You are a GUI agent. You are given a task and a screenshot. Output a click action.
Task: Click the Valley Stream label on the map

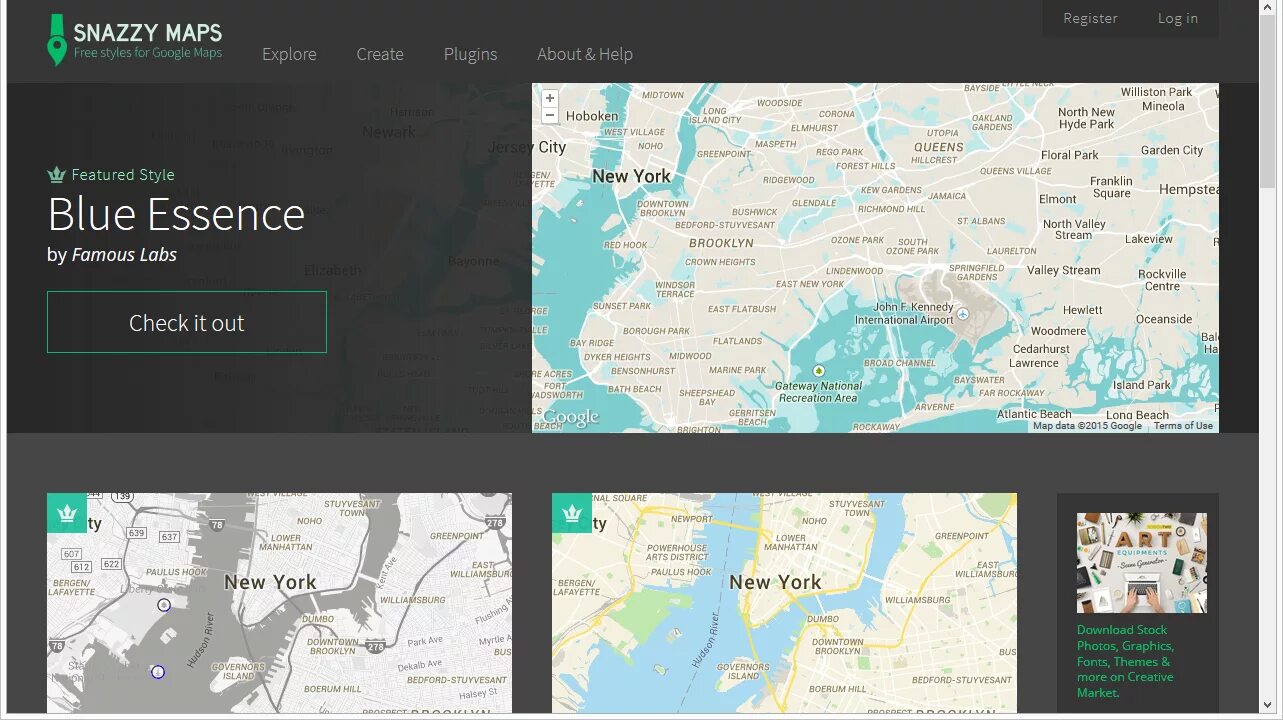click(x=1063, y=270)
